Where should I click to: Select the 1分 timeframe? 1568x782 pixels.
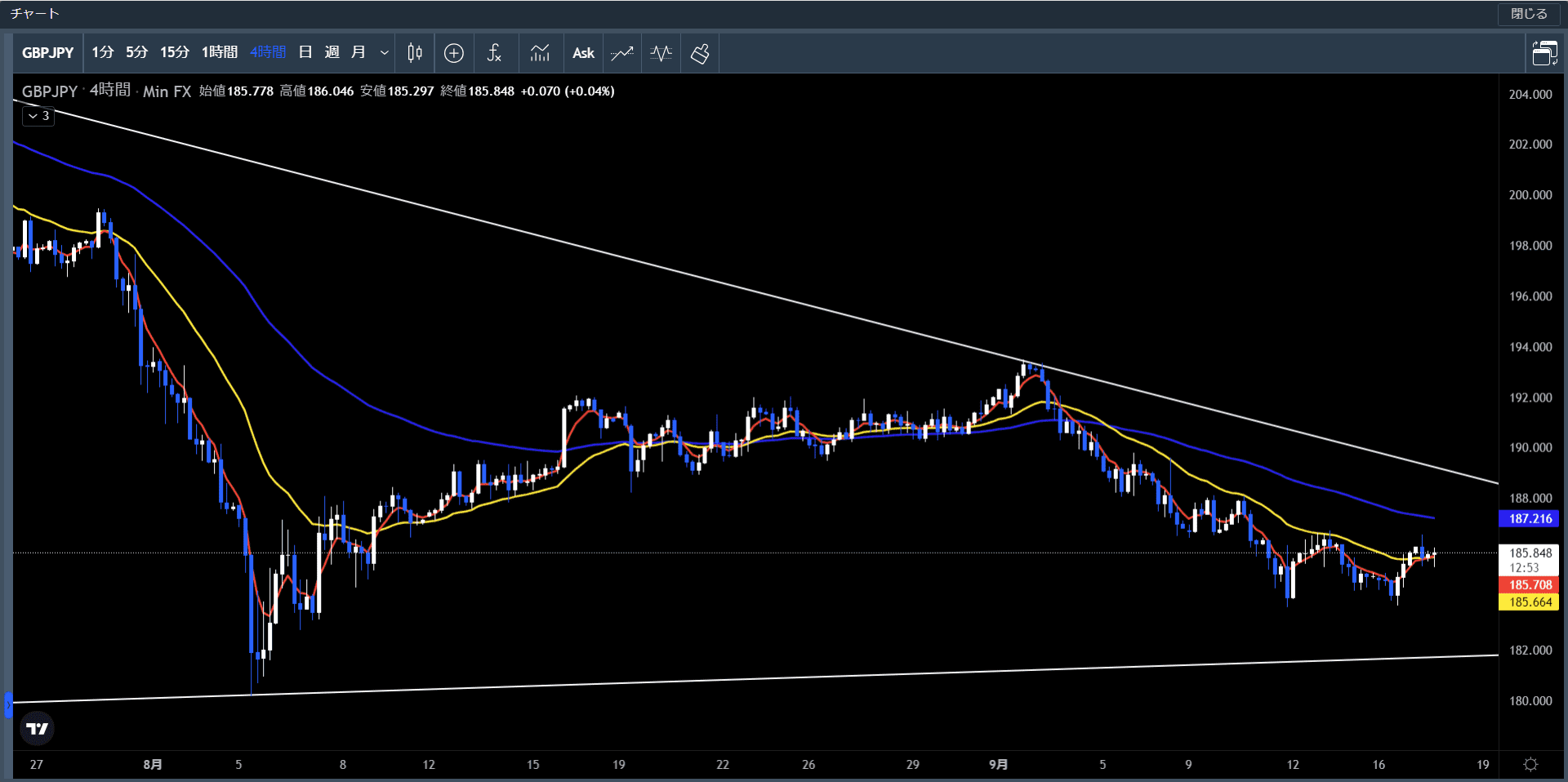coord(102,52)
